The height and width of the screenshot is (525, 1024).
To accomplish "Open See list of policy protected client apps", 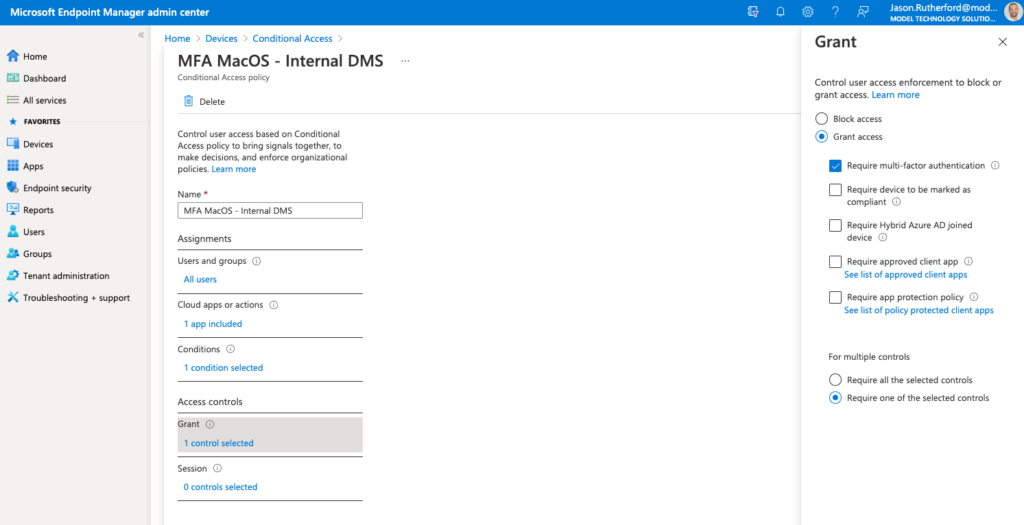I will [x=919, y=310].
